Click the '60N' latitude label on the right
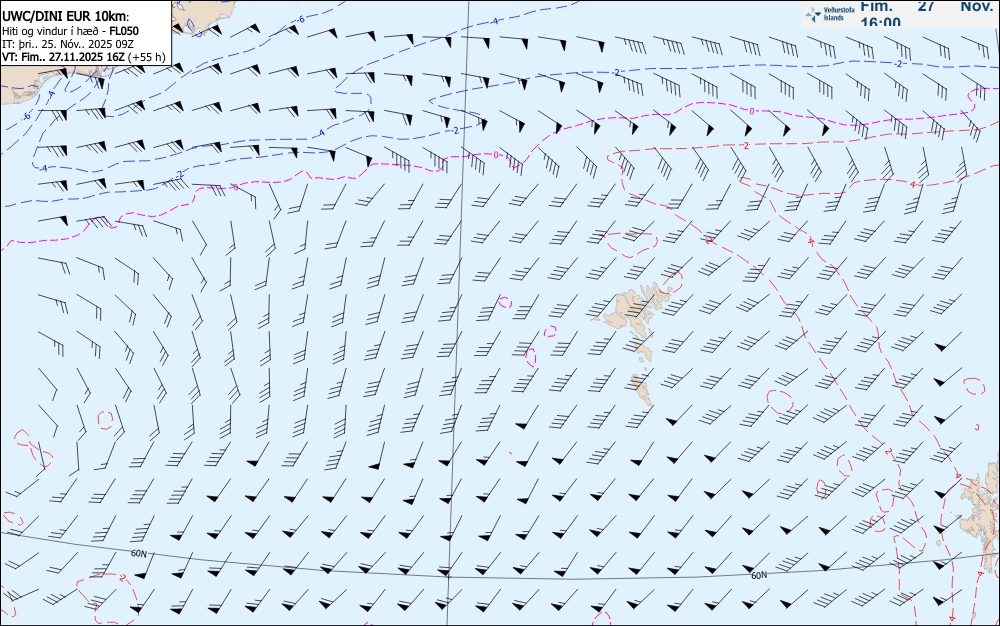 [759, 576]
